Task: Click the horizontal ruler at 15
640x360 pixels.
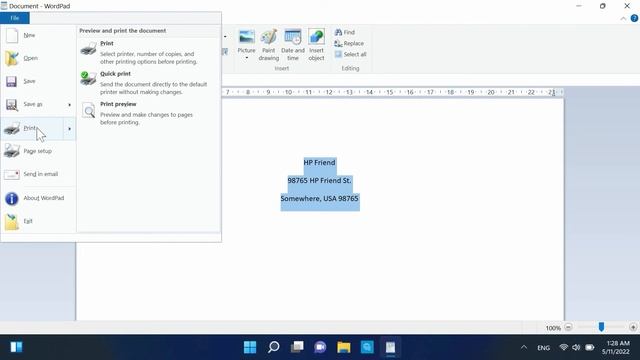Action: (x=390, y=93)
